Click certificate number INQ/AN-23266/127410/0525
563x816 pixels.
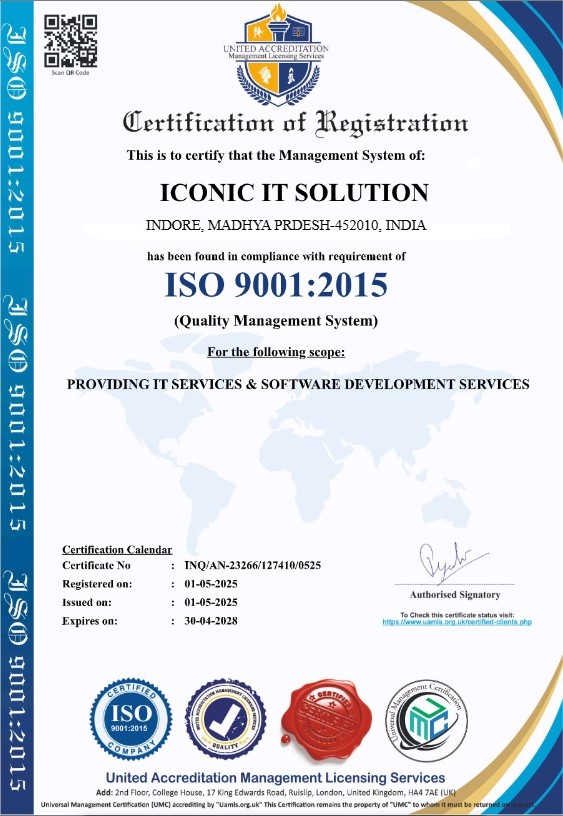tap(253, 565)
